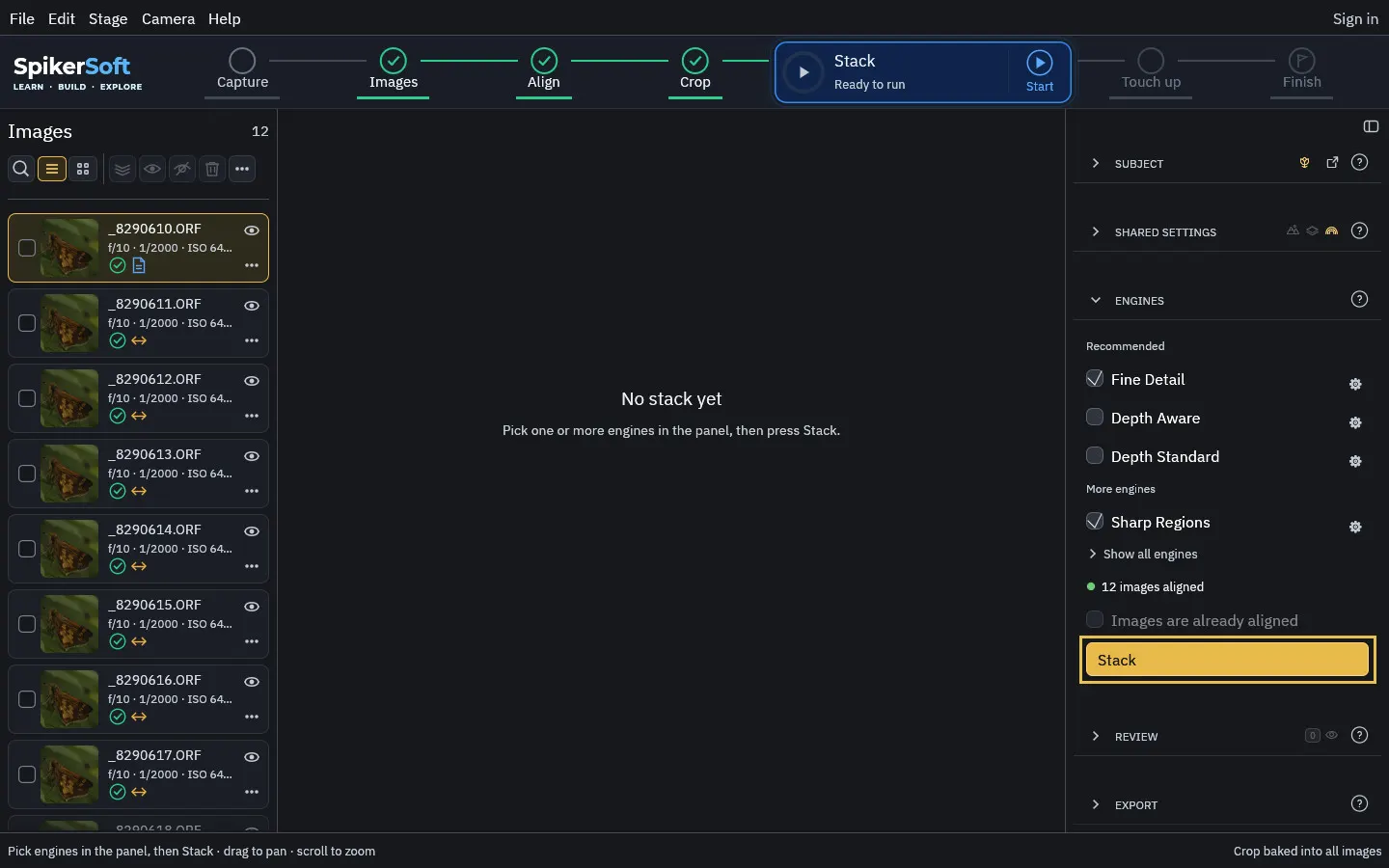Click the yellow Stack button
Image resolution: width=1389 pixels, height=868 pixels.
click(x=1227, y=660)
